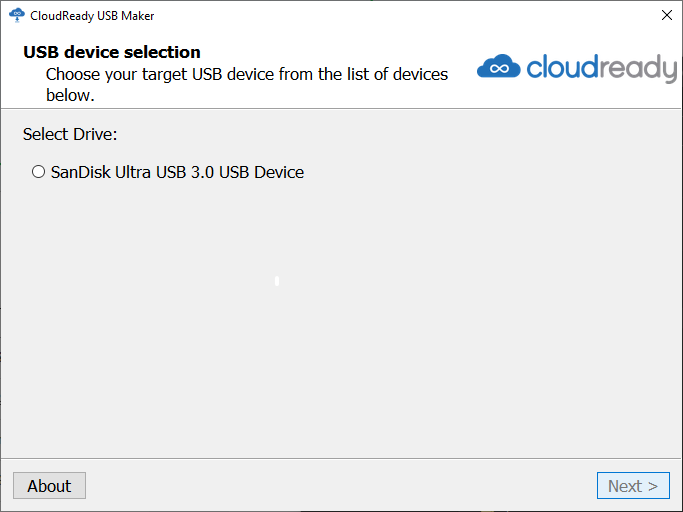This screenshot has width=683, height=512.
Task: Open the About dialog
Action: point(49,486)
